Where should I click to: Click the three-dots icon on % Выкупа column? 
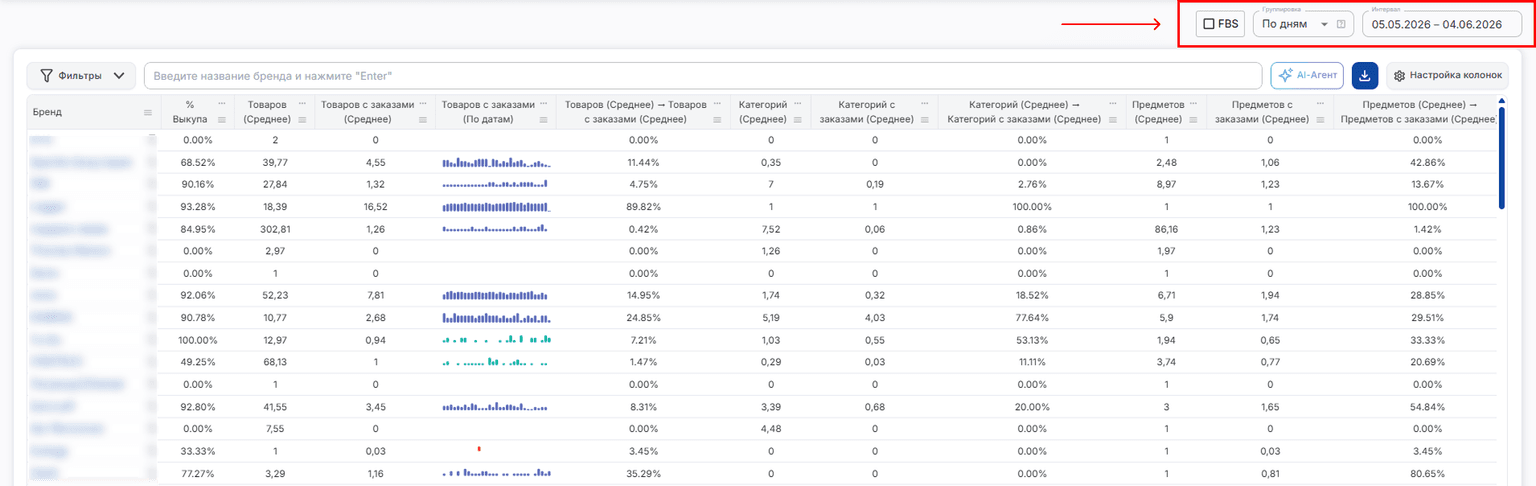222,103
